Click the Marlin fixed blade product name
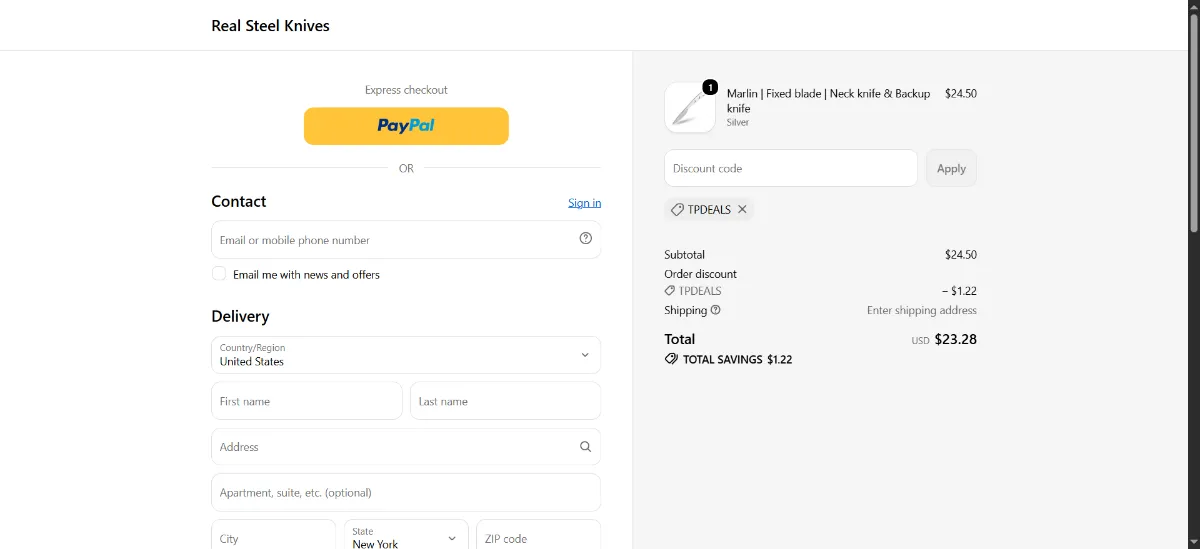The width and height of the screenshot is (1200, 549). (828, 100)
